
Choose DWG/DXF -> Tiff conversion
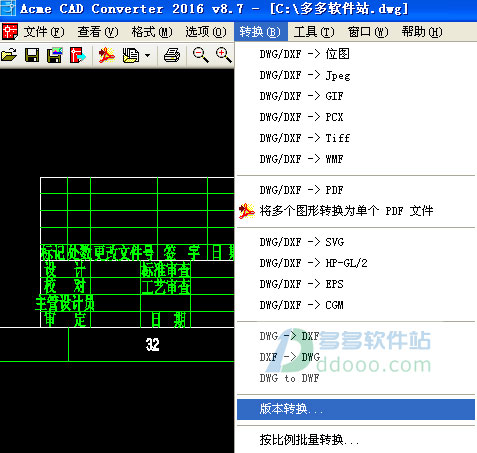(x=356, y=138)
